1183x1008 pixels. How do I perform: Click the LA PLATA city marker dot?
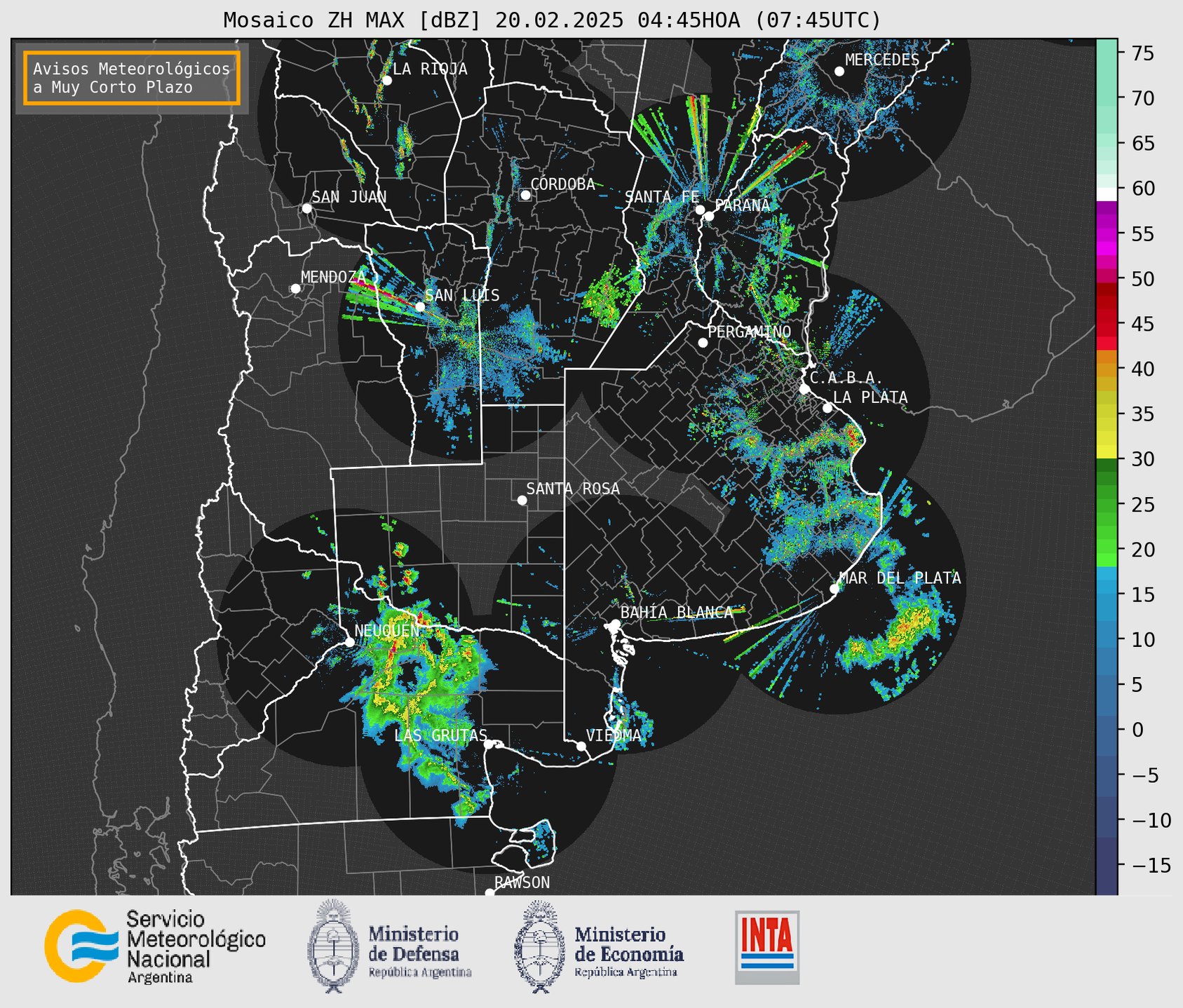click(827, 408)
